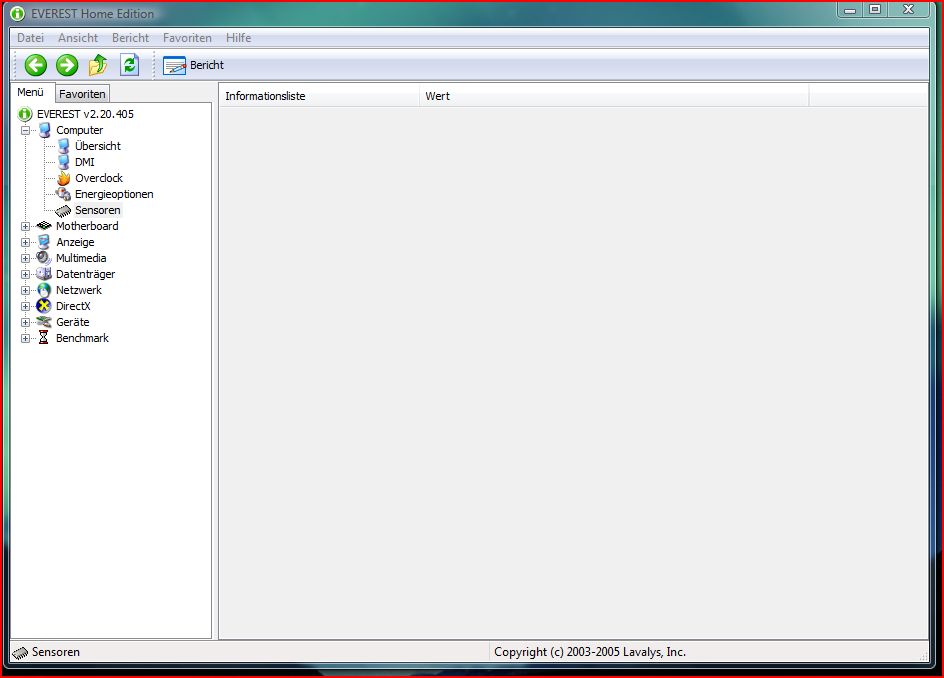Select the Benchmark tree label
This screenshot has width=944, height=678.
coord(82,338)
